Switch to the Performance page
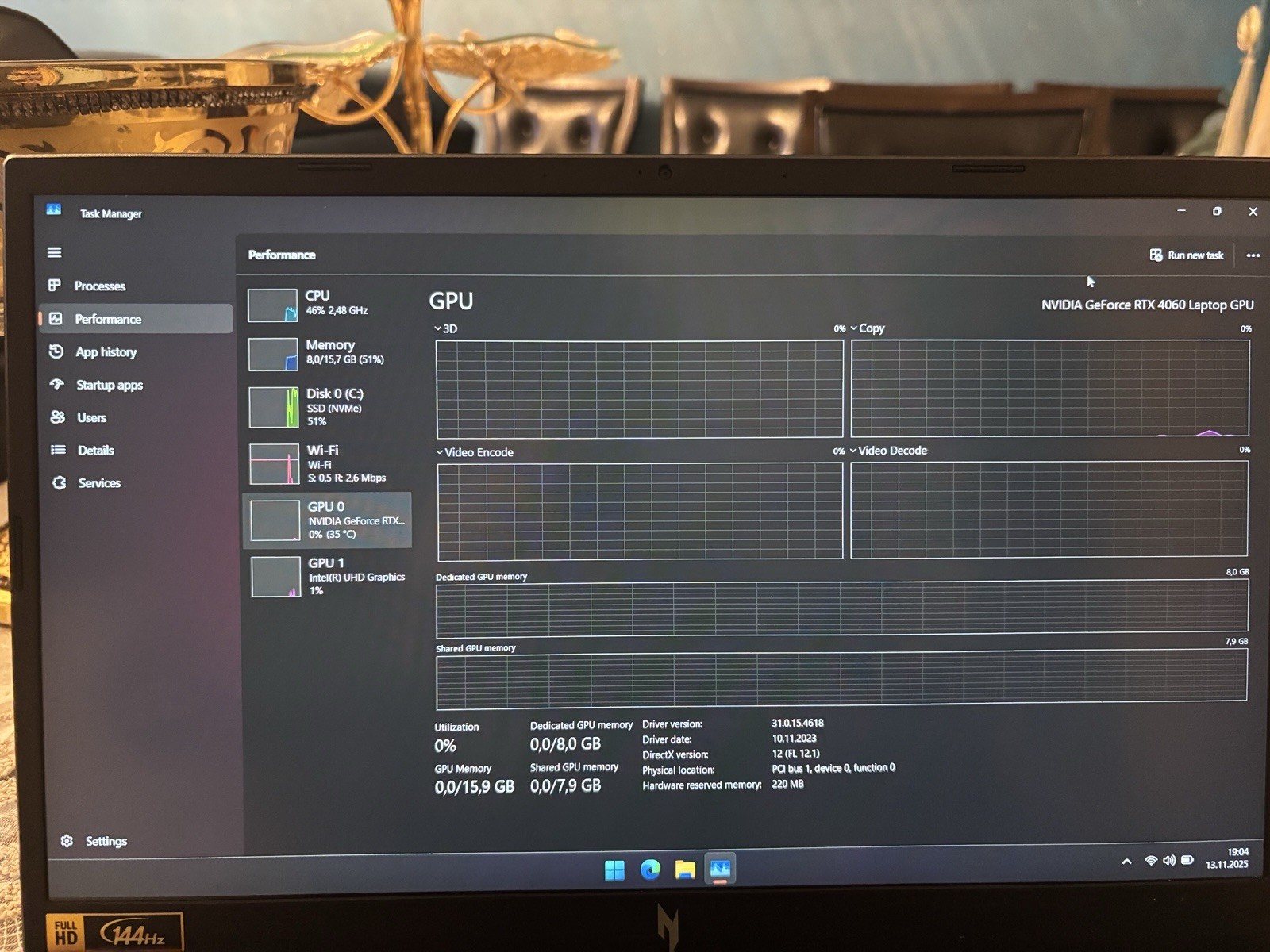This screenshot has height=952, width=1270. tap(136, 318)
